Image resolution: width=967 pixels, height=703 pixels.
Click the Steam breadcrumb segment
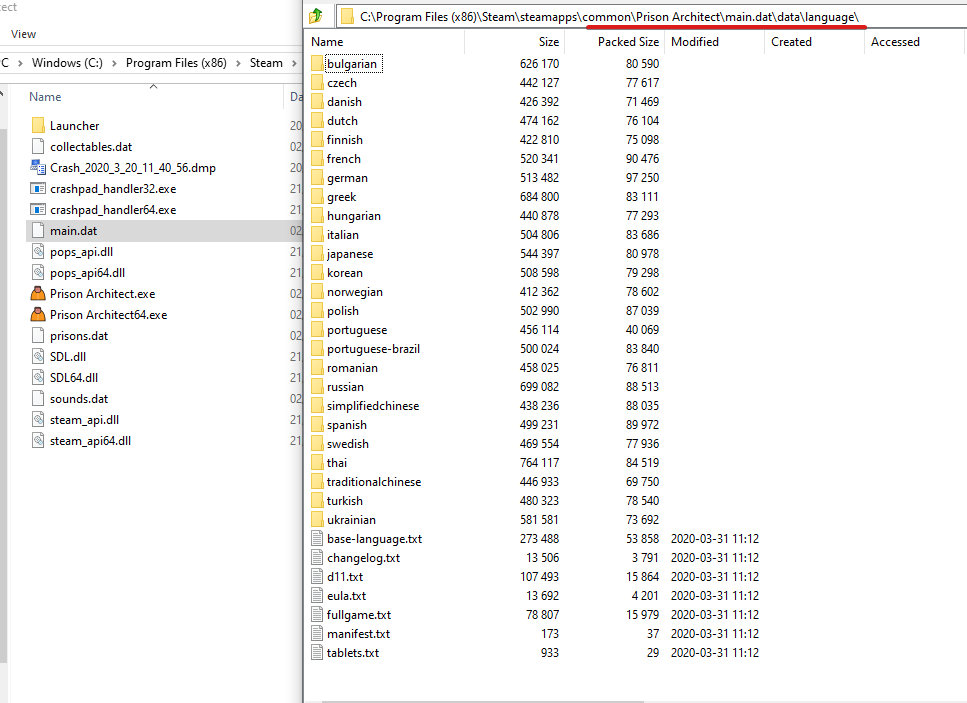tap(266, 63)
